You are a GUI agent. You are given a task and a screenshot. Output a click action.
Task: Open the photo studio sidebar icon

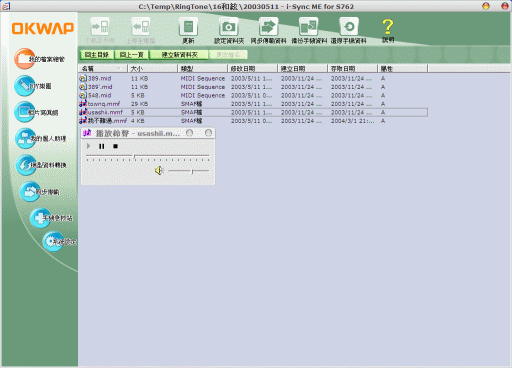24,112
